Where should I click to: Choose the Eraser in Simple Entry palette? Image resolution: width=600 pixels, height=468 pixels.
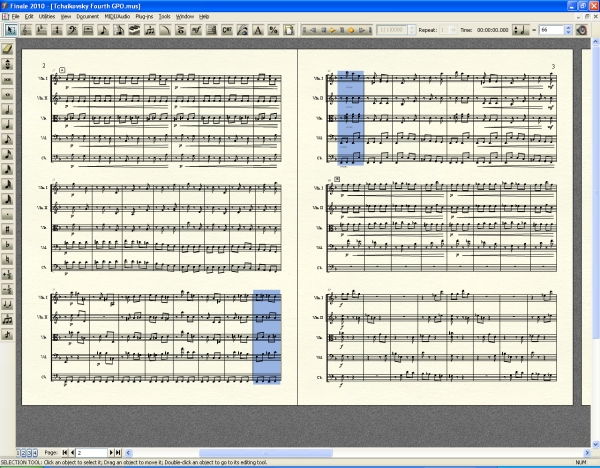[x=7, y=49]
